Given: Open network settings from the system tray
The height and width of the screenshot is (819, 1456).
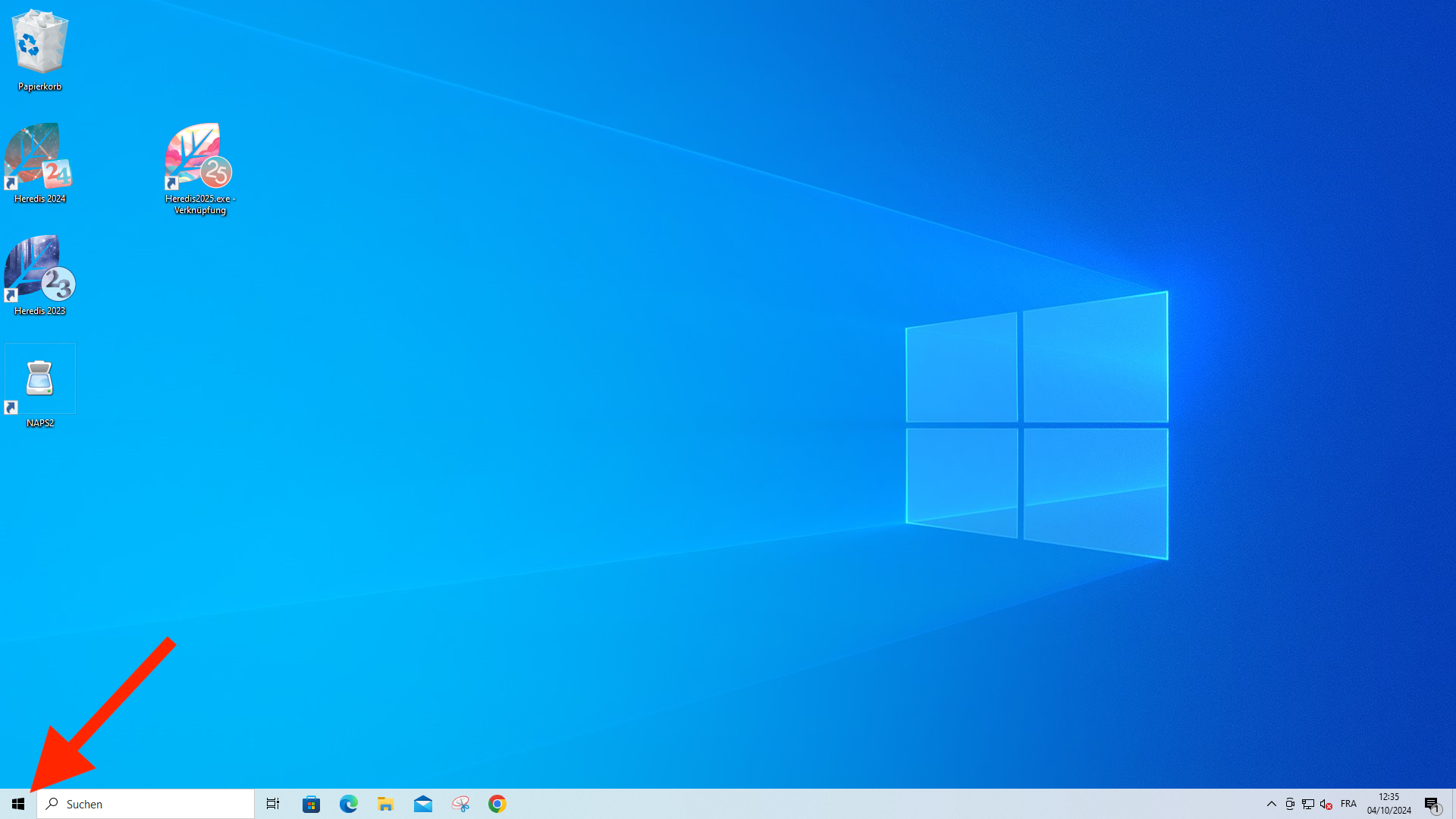Looking at the screenshot, I should pyautogui.click(x=1308, y=804).
